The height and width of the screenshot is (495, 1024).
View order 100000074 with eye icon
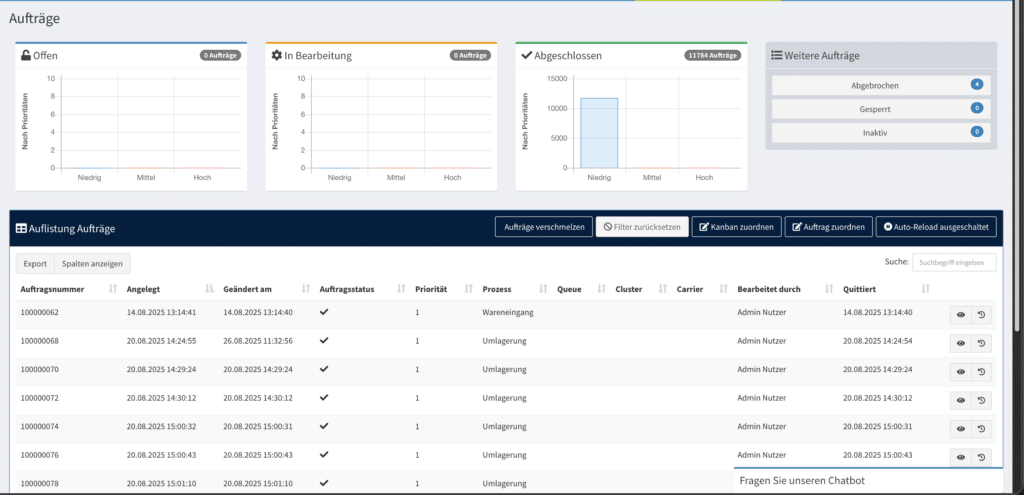(x=960, y=428)
